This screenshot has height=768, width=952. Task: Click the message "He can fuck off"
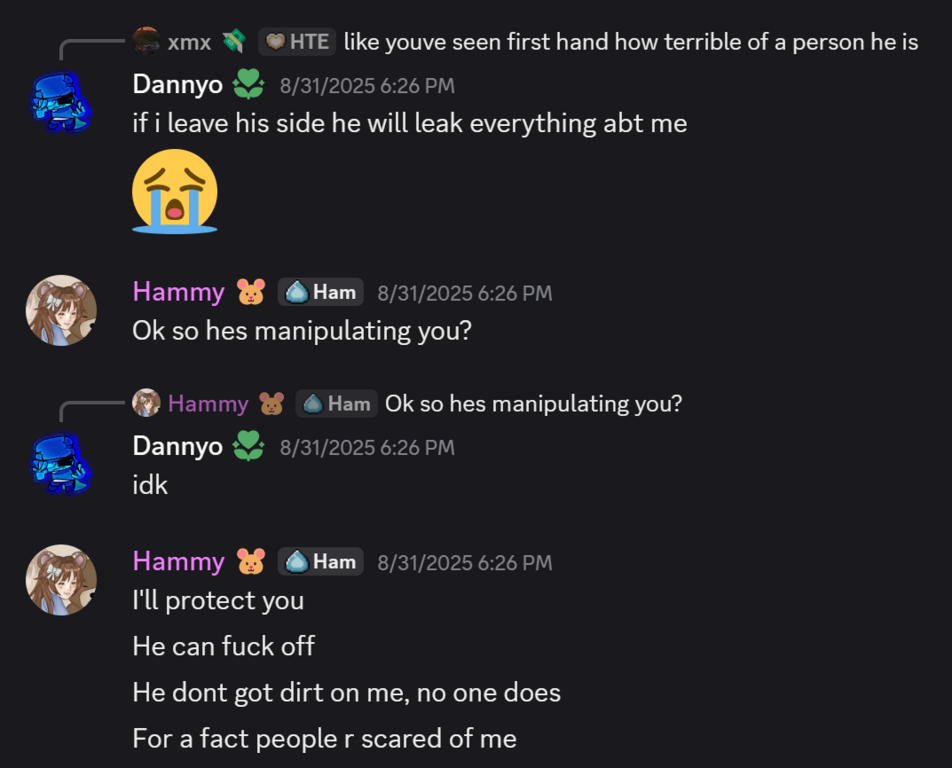pos(223,646)
